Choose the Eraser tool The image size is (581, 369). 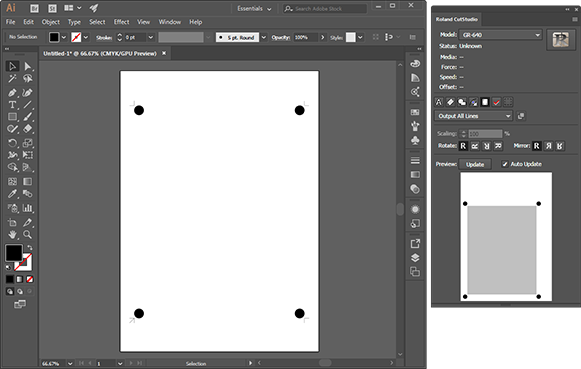[x=27, y=129]
